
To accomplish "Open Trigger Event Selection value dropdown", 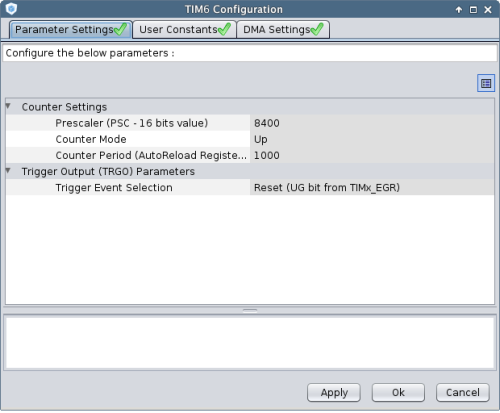I will pos(372,187).
